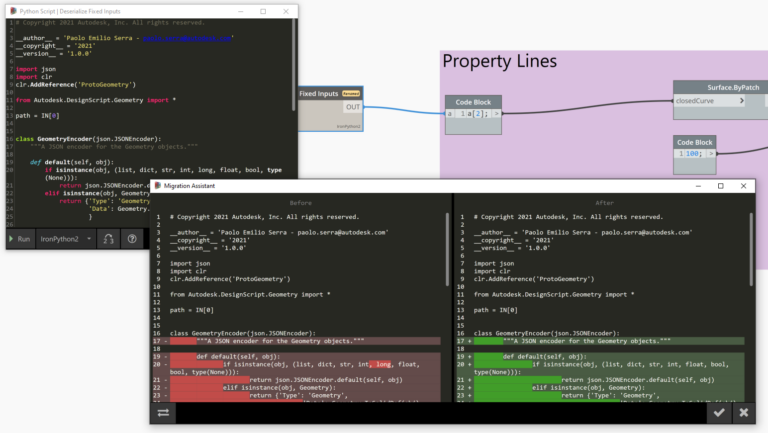Select the Fixed Inputs node title
Screen dimensions: 768x433
319,94
